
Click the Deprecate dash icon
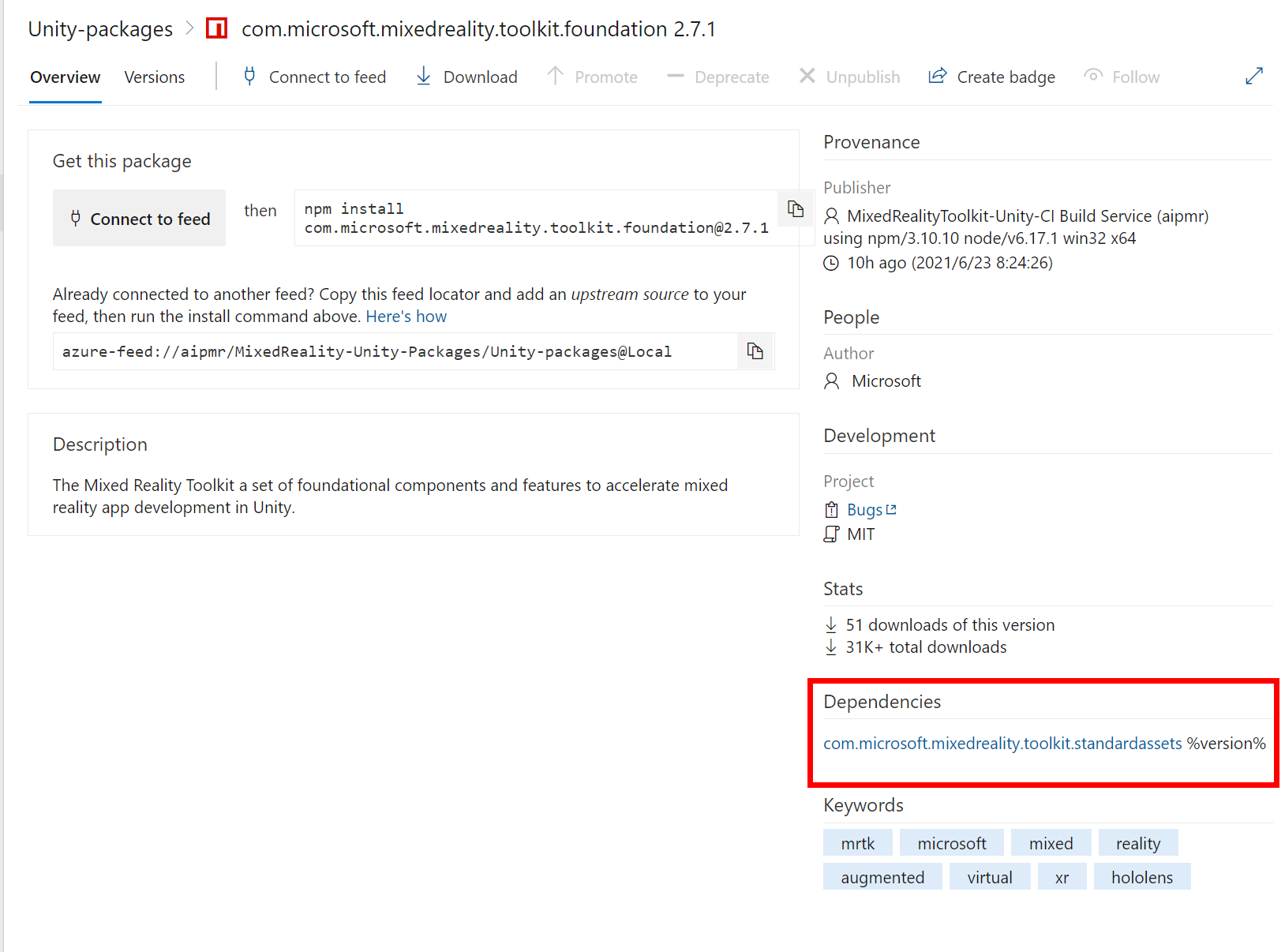click(676, 76)
